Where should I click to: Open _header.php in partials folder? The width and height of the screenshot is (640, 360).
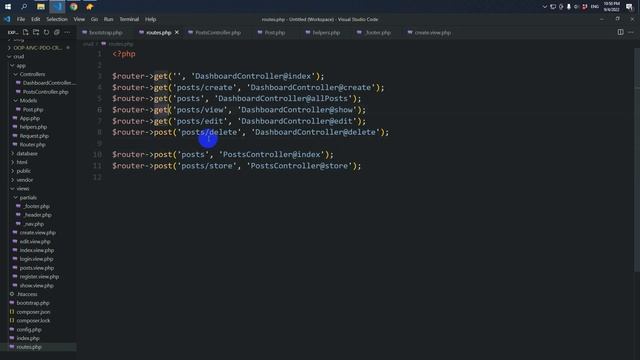coord(38,215)
